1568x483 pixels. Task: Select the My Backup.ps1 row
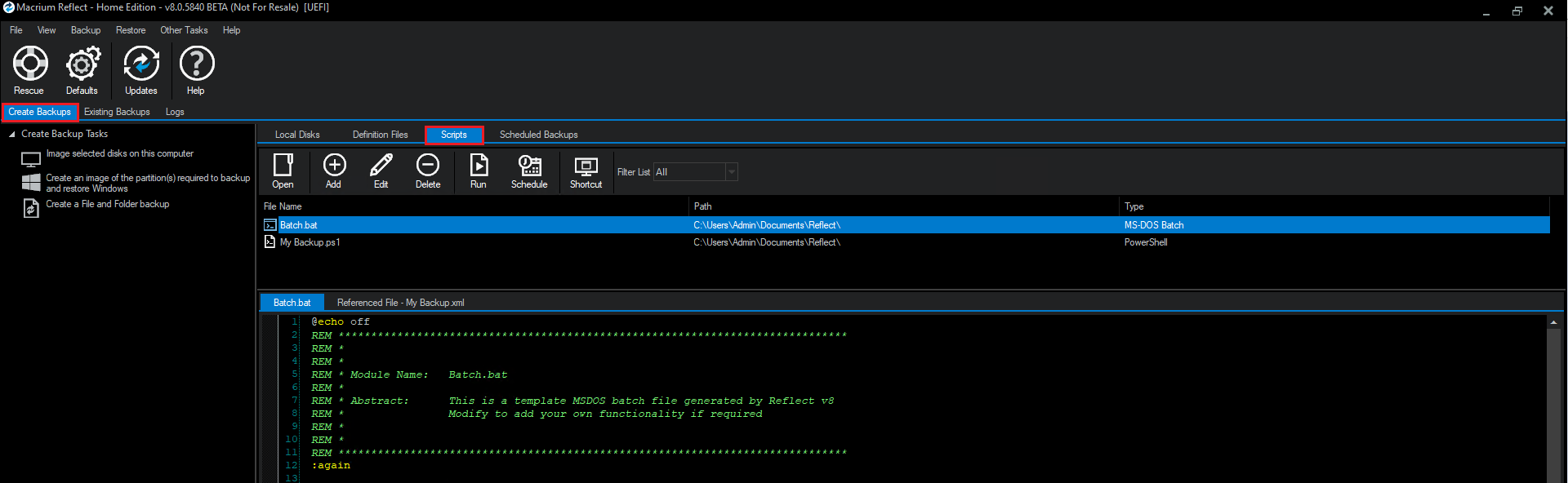[x=905, y=242]
